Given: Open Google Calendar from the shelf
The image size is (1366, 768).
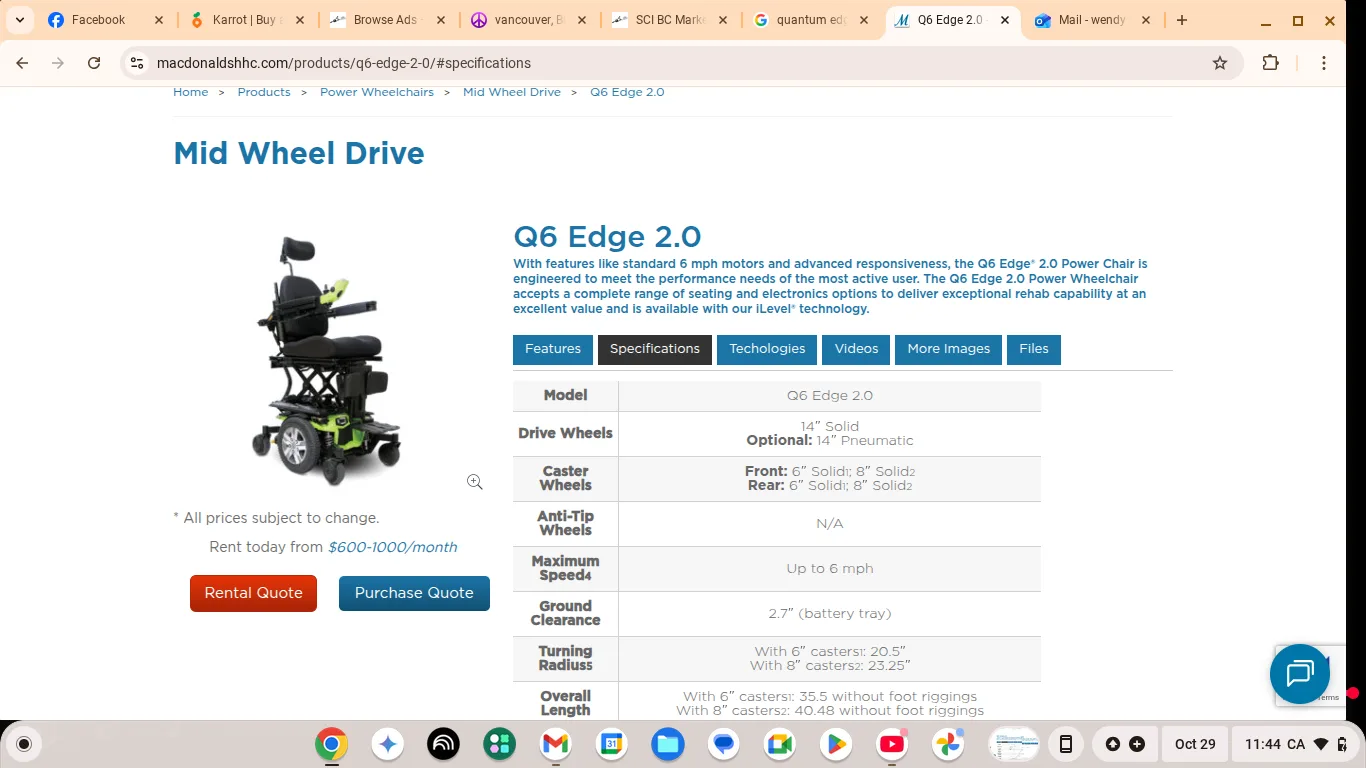Looking at the screenshot, I should pyautogui.click(x=611, y=744).
